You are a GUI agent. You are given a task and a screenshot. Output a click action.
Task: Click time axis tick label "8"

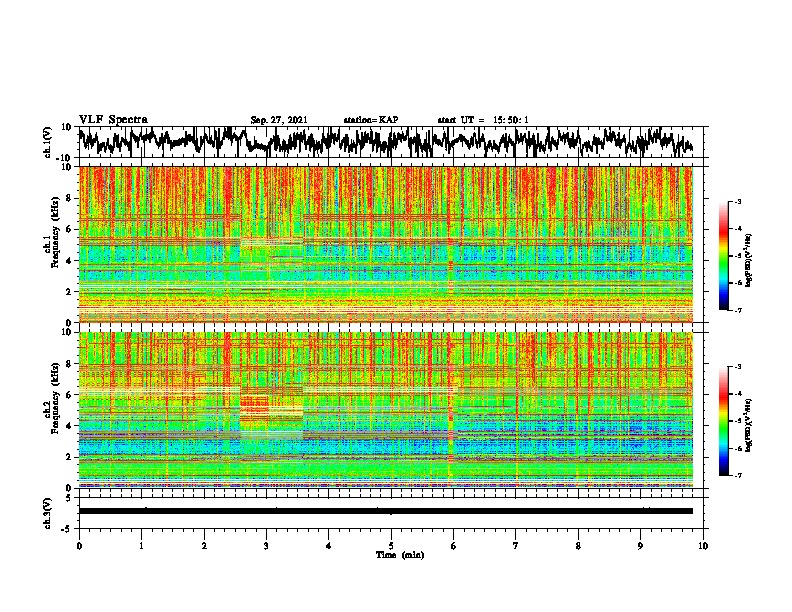pyautogui.click(x=578, y=546)
